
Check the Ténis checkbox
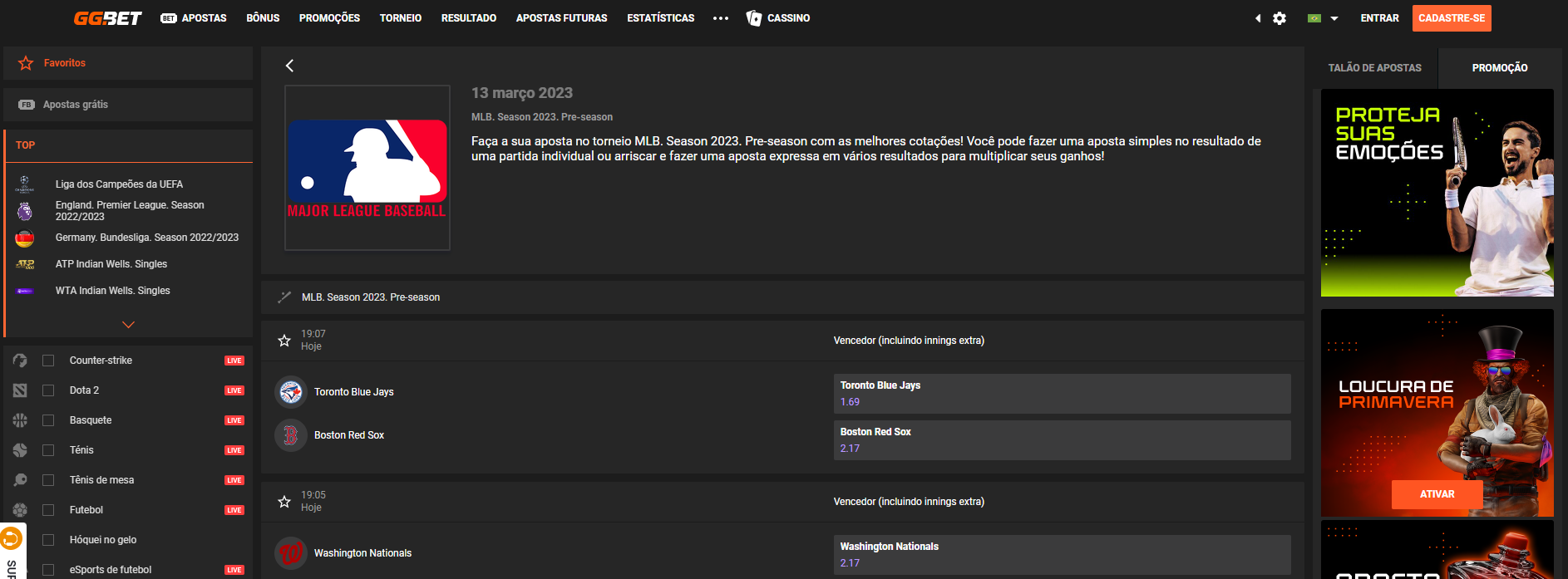[48, 450]
